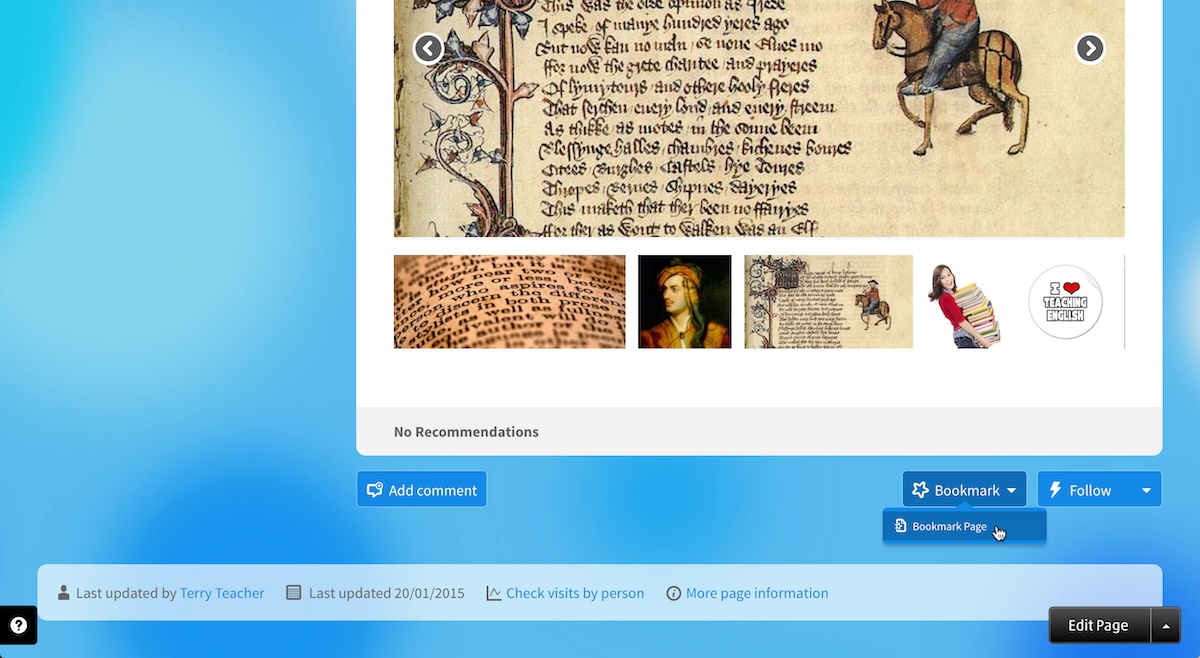Image resolution: width=1200 pixels, height=658 pixels.
Task: Select the Lord Byron portrait thumbnail
Action: (684, 301)
